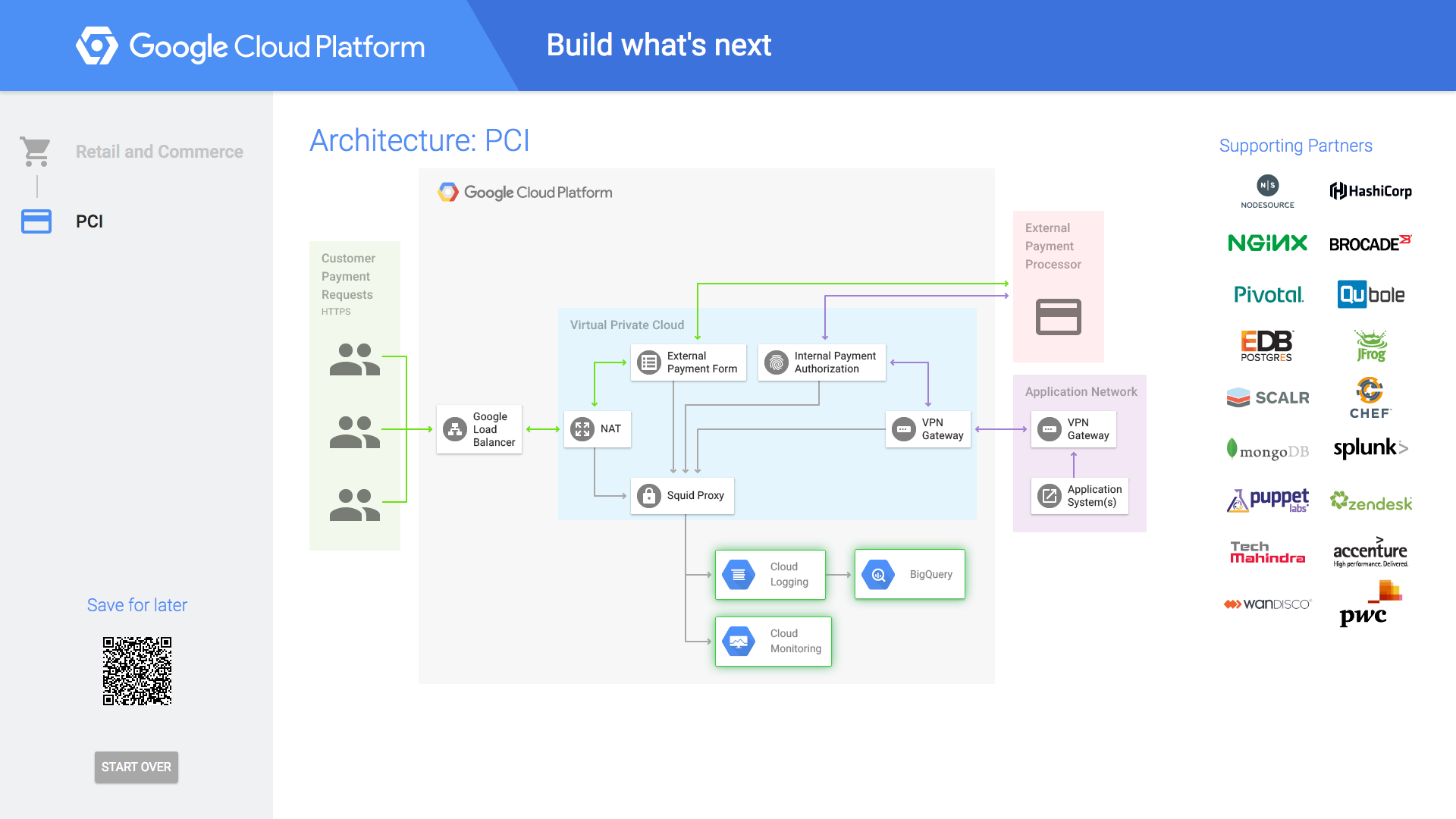Click the Zendesk partner logo

(1371, 501)
